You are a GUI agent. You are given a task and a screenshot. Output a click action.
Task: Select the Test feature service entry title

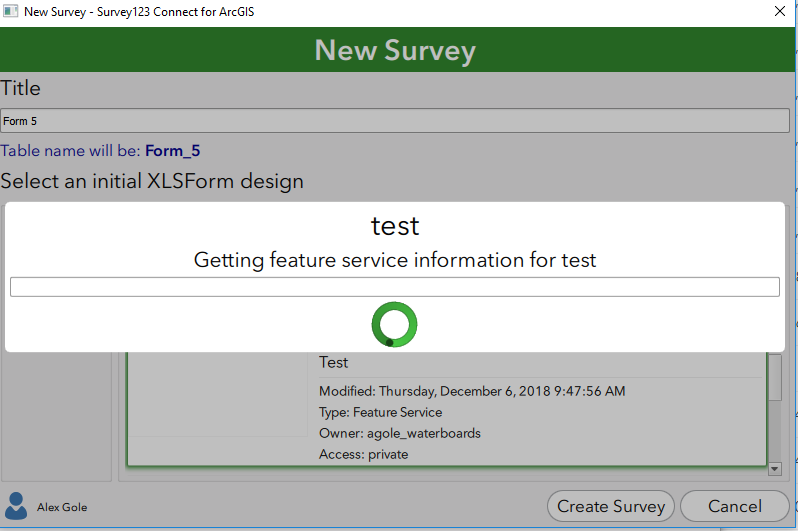[x=333, y=362]
